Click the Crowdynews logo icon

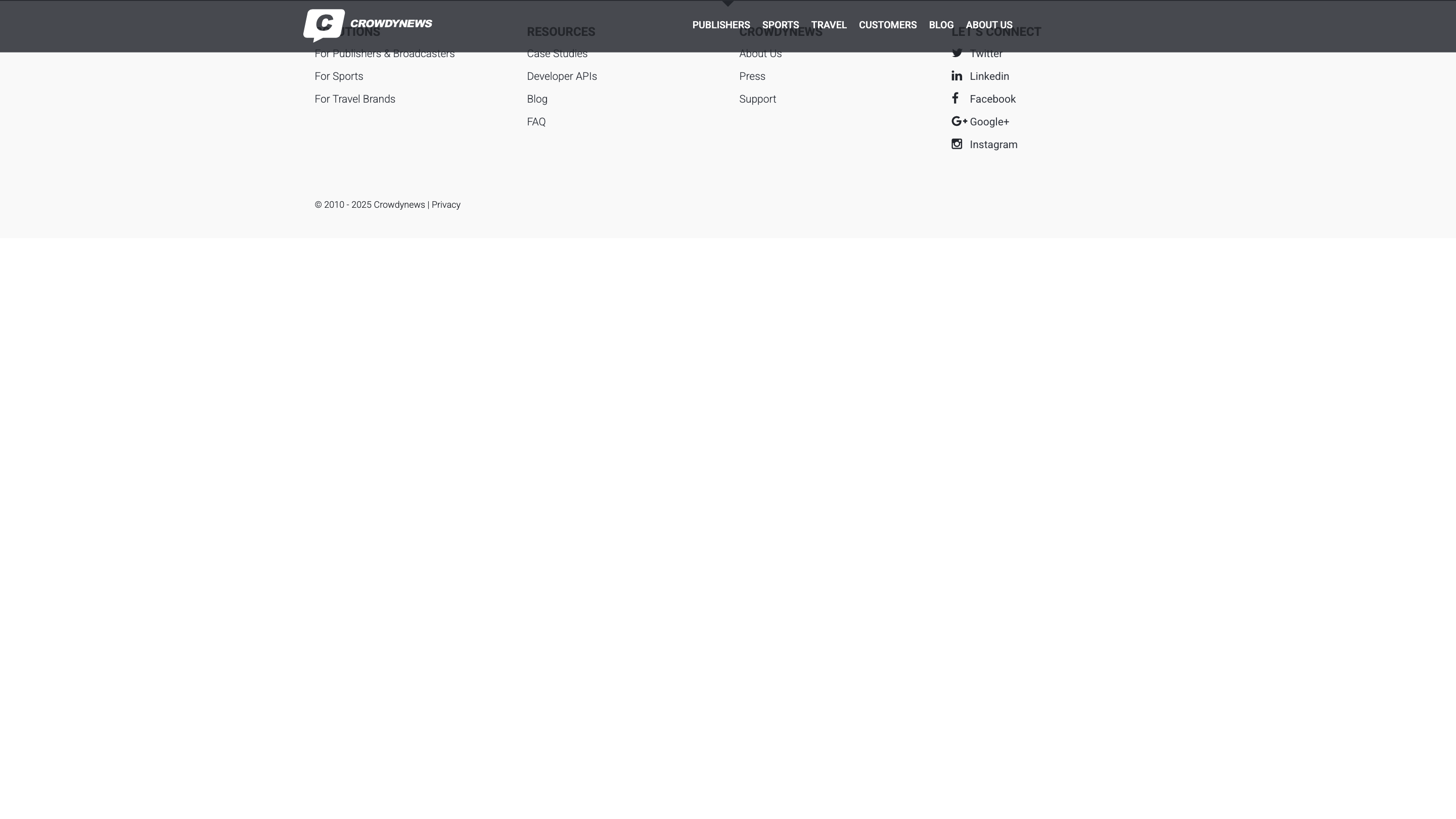pyautogui.click(x=324, y=24)
